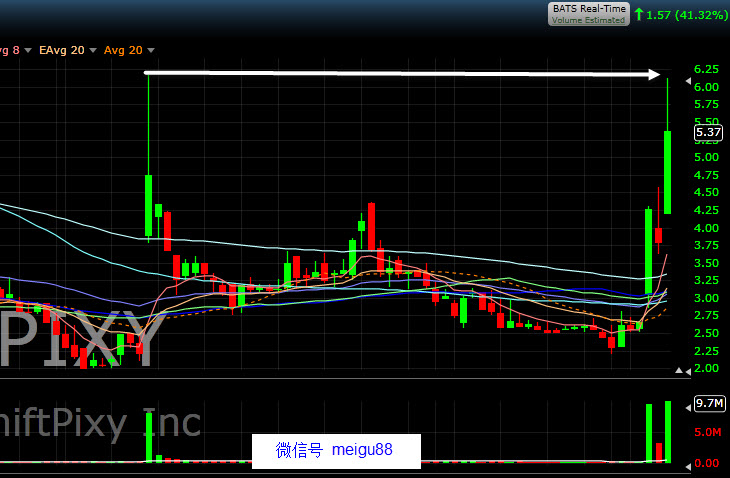
Task: Click the 2.00 price axis label
Action: point(706,368)
